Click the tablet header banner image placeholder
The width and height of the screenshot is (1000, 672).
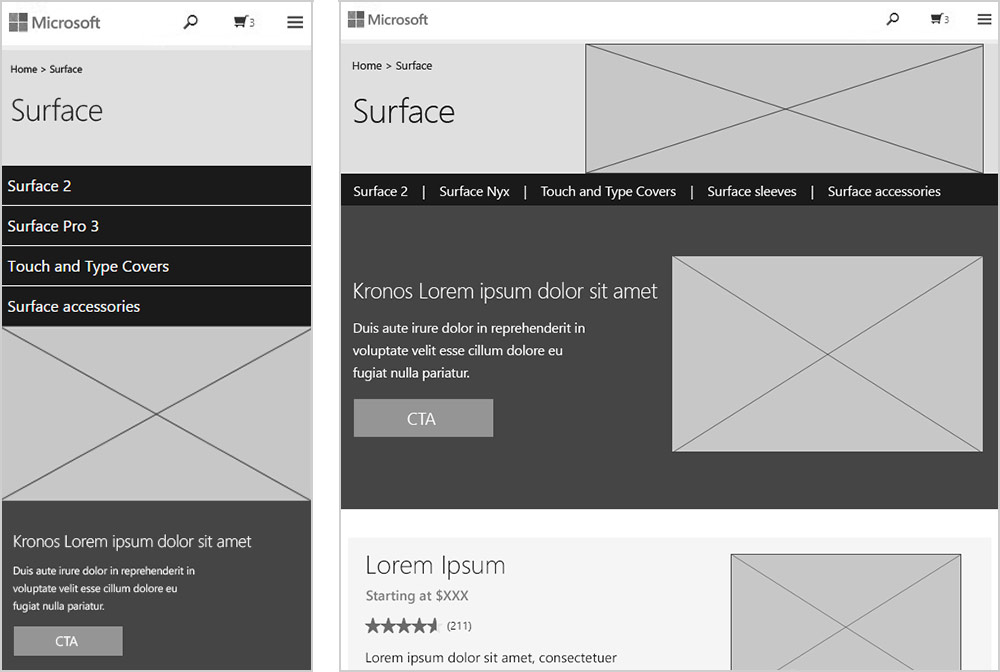(x=784, y=108)
